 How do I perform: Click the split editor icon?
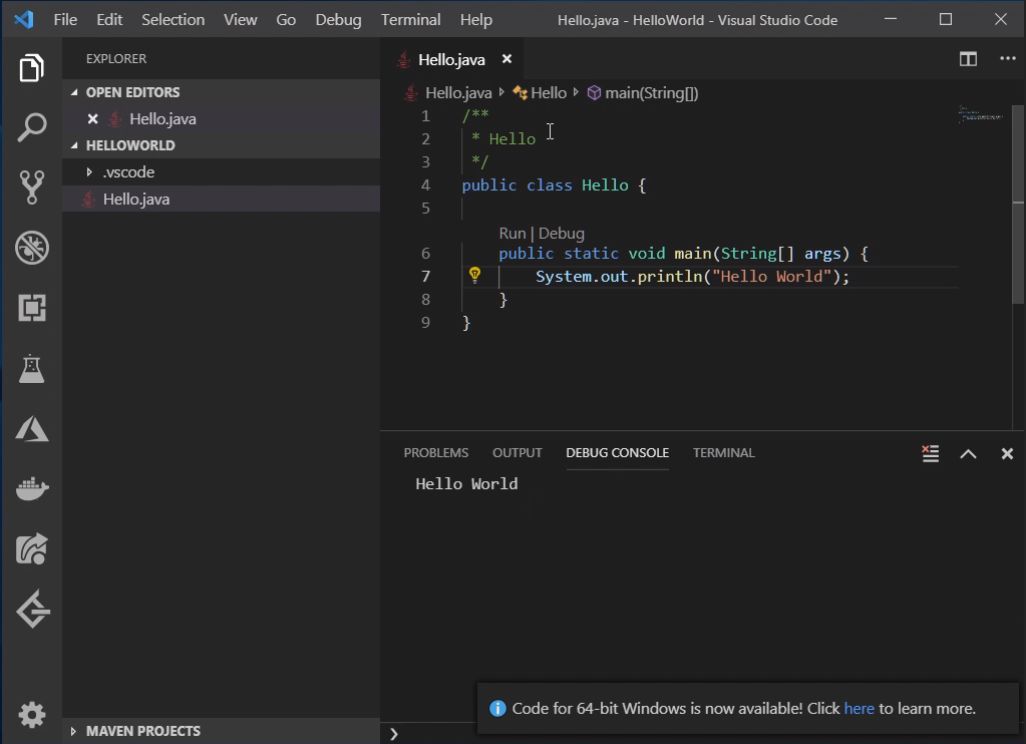[x=968, y=59]
